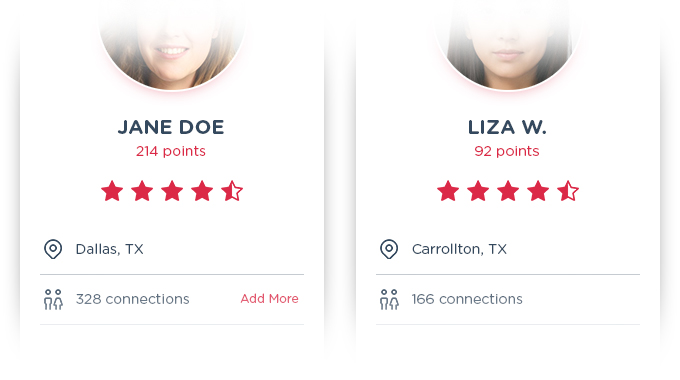The image size is (680, 380).
Task: Click the JANE DOE name heading
Action: point(171,127)
